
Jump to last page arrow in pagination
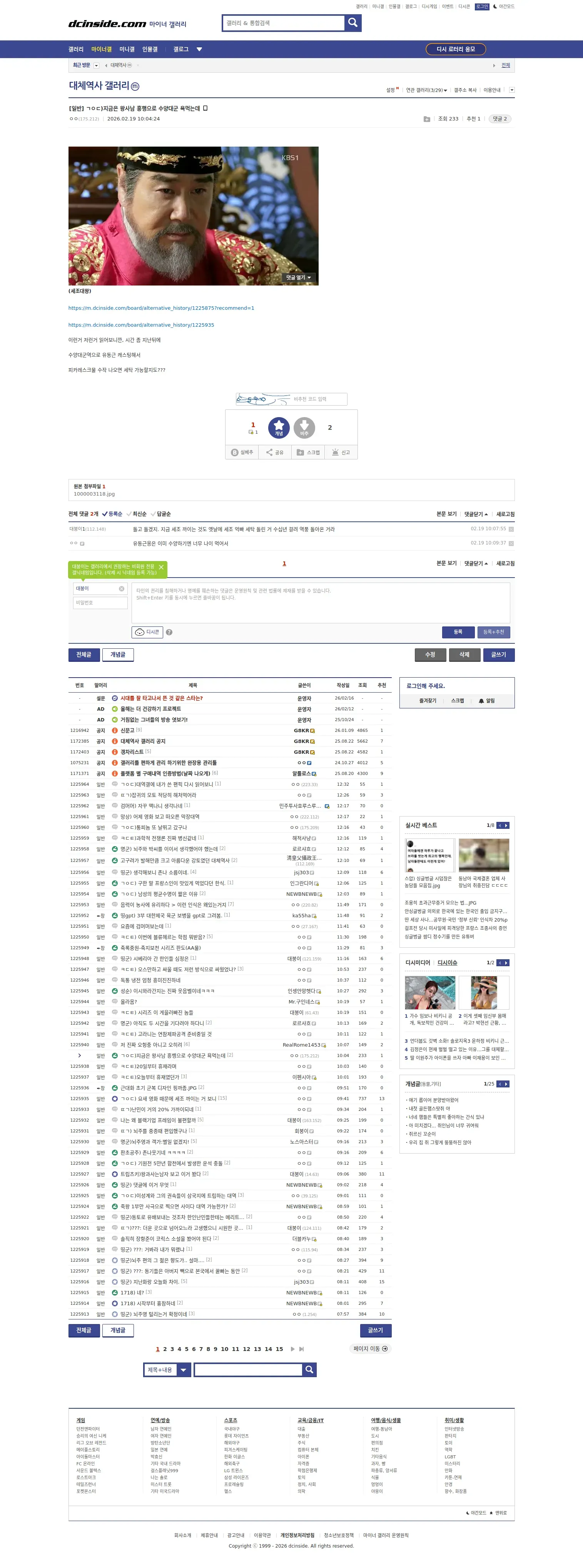tap(301, 1349)
